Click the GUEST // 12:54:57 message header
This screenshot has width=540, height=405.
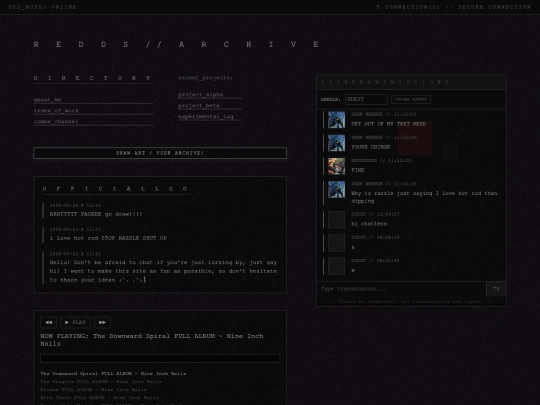click(375, 214)
